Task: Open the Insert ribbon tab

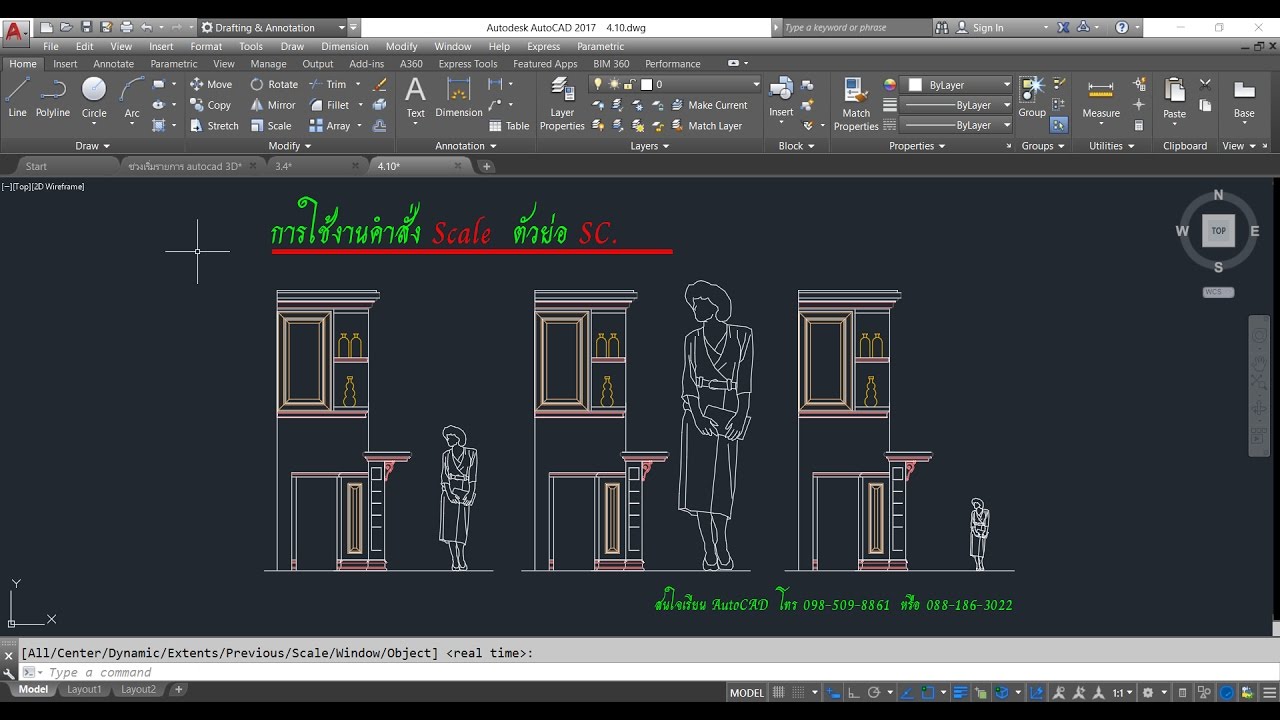Action: [65, 64]
